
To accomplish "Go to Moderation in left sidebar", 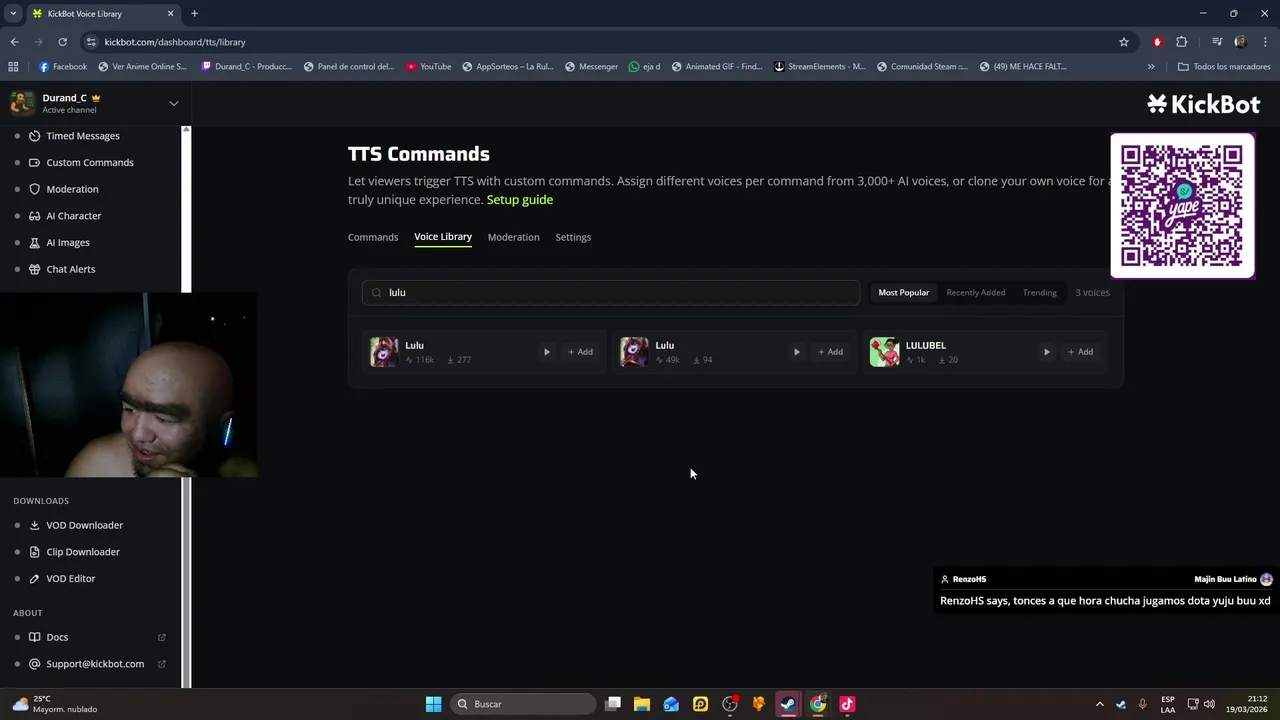I will coord(72,189).
